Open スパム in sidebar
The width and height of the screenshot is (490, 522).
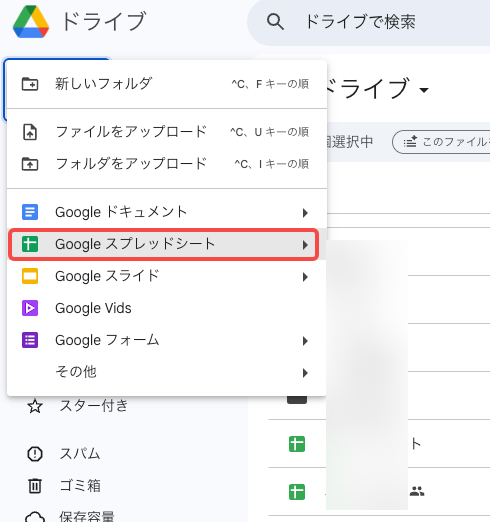(80, 454)
